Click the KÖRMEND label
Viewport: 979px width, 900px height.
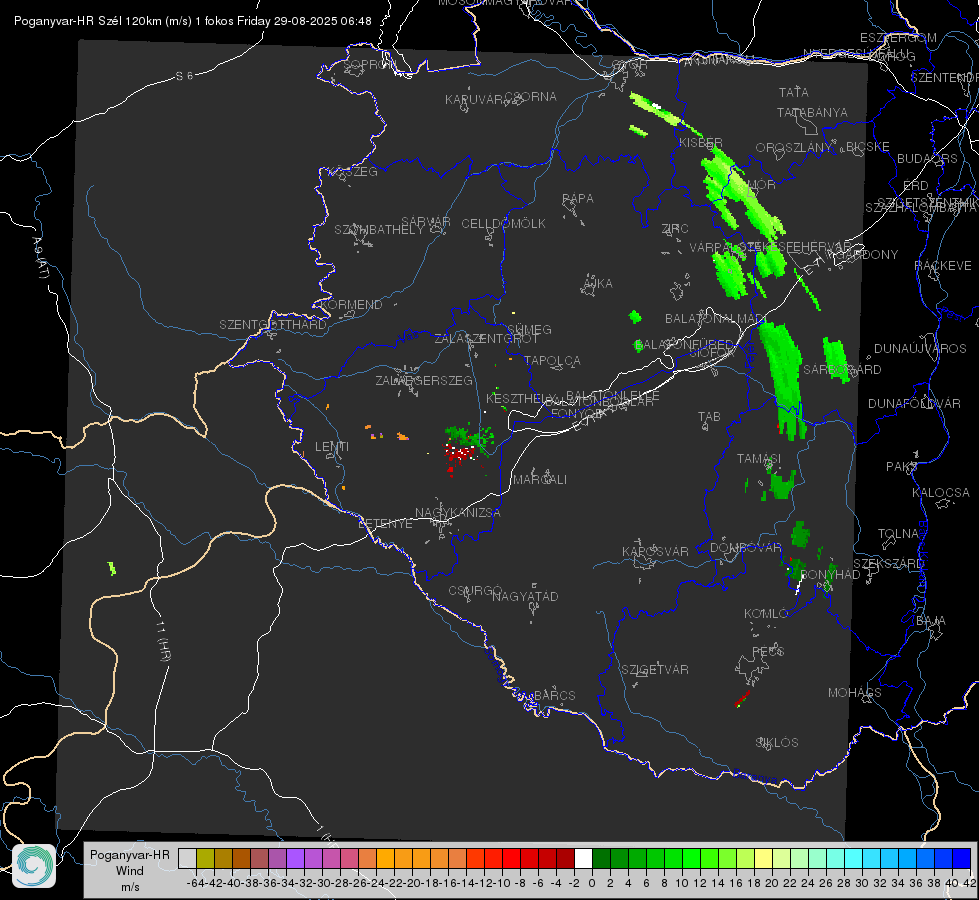350,305
